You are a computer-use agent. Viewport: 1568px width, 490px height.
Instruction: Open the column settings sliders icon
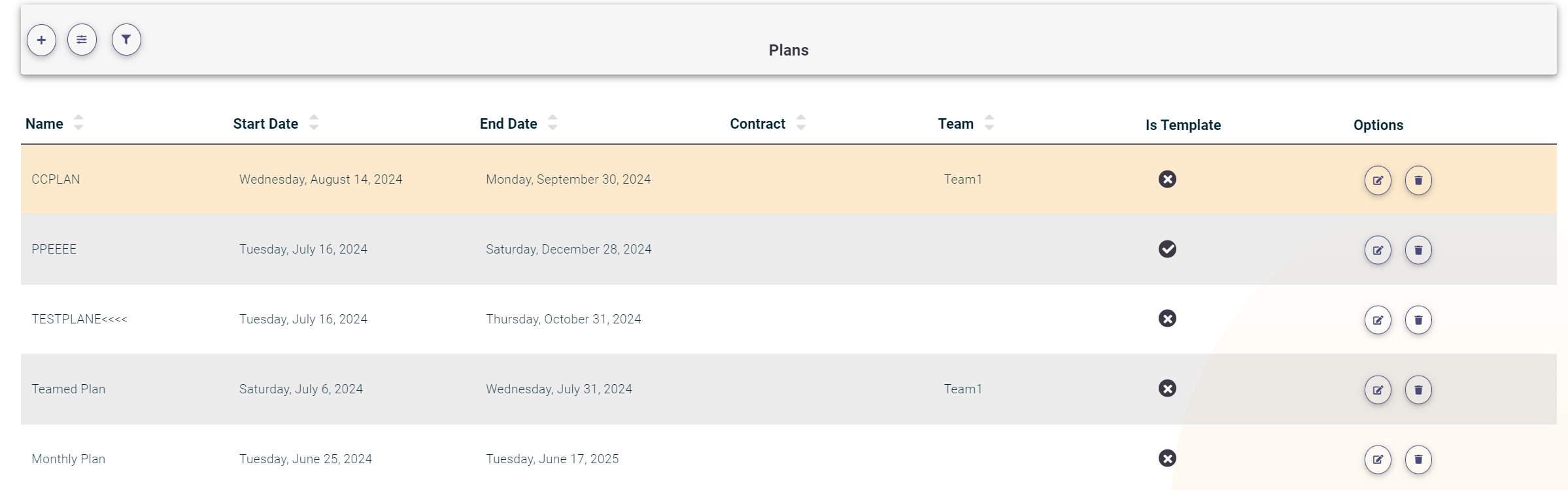coord(82,40)
